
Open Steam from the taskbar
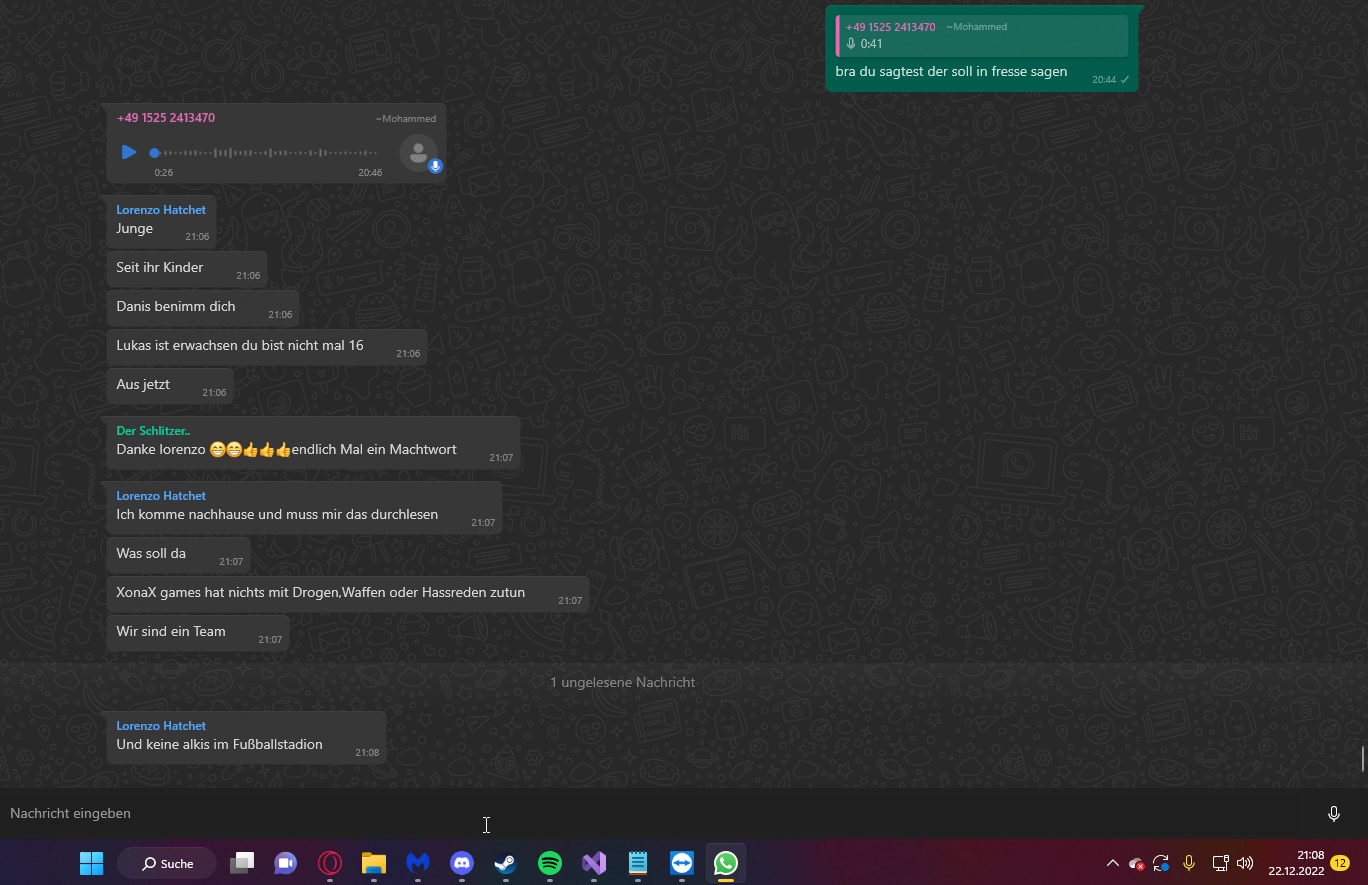(506, 863)
